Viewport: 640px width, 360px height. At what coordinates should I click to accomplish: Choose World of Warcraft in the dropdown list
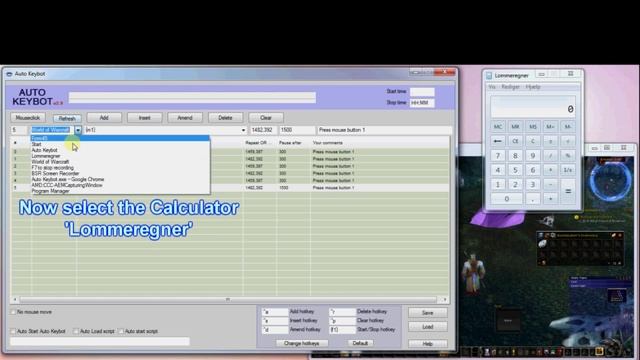(120, 162)
